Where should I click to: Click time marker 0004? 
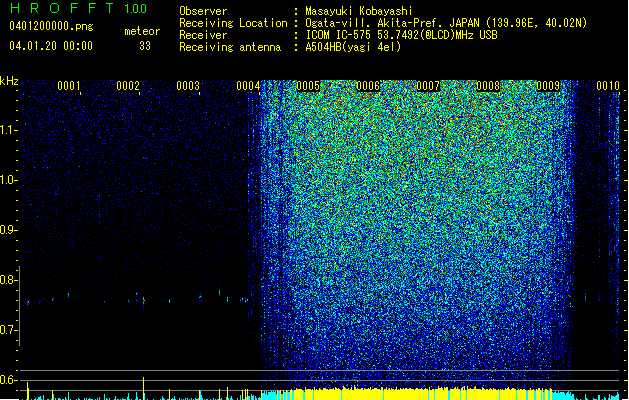248,86
